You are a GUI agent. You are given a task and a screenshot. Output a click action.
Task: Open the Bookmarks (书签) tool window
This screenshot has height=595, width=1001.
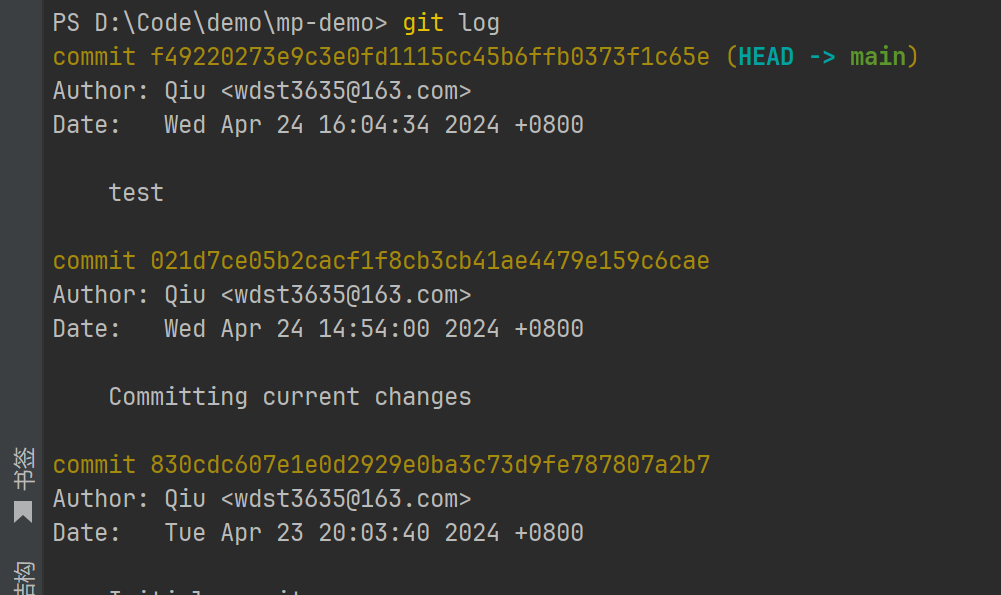click(x=23, y=485)
